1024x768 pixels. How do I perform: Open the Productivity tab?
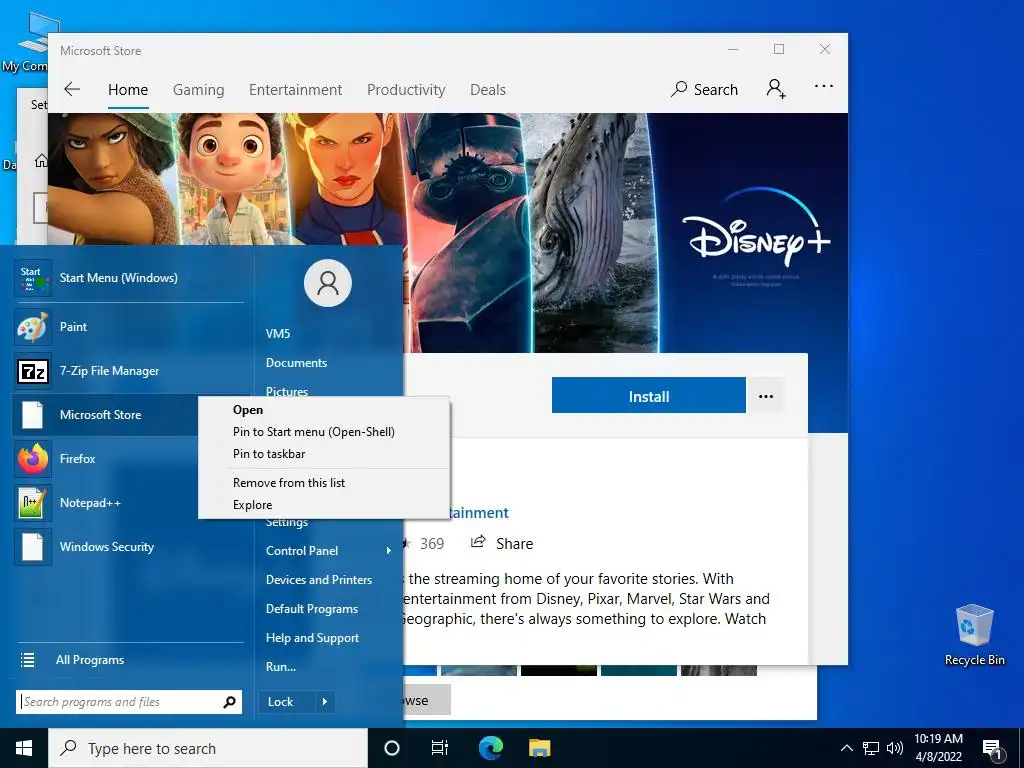point(406,89)
